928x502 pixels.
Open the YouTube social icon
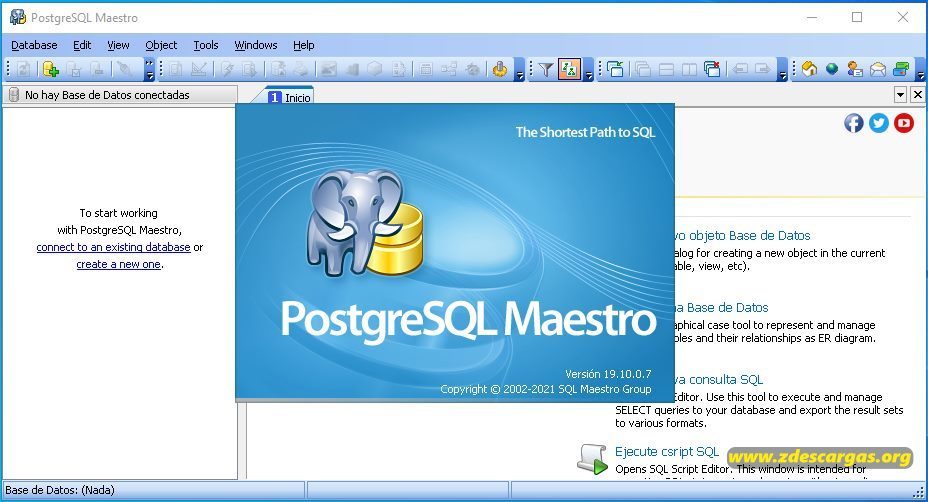click(x=904, y=123)
